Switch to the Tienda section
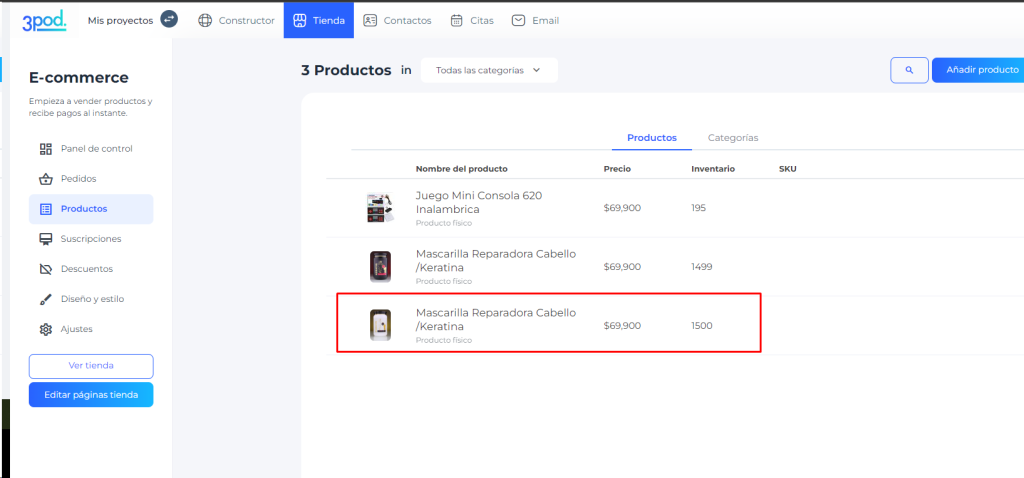The image size is (1024, 478). (319, 20)
